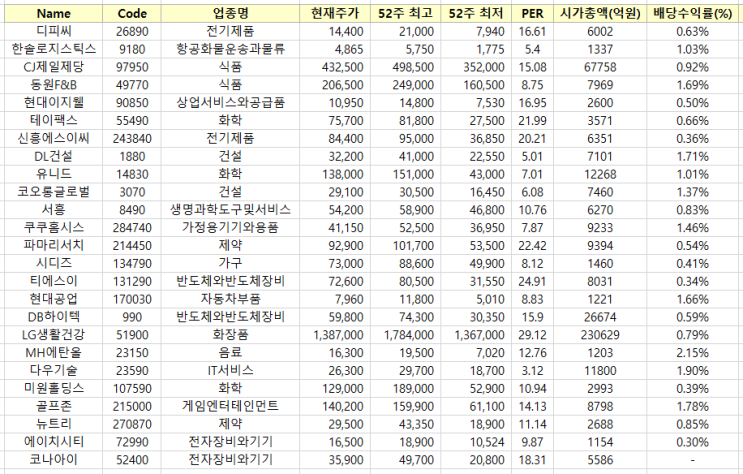Click the 쿠쿠홈시스 name cell

click(54, 228)
